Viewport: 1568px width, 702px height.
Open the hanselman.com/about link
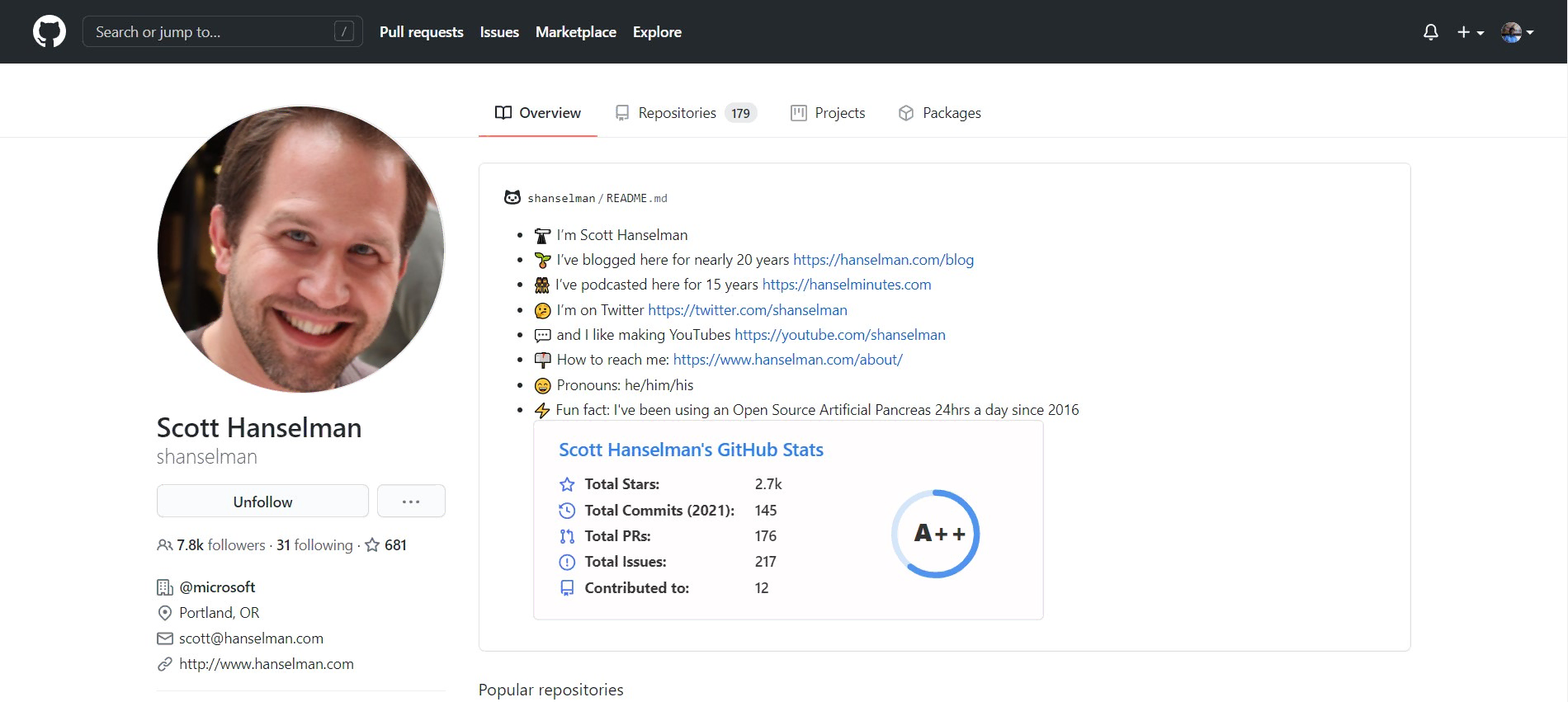click(x=788, y=360)
